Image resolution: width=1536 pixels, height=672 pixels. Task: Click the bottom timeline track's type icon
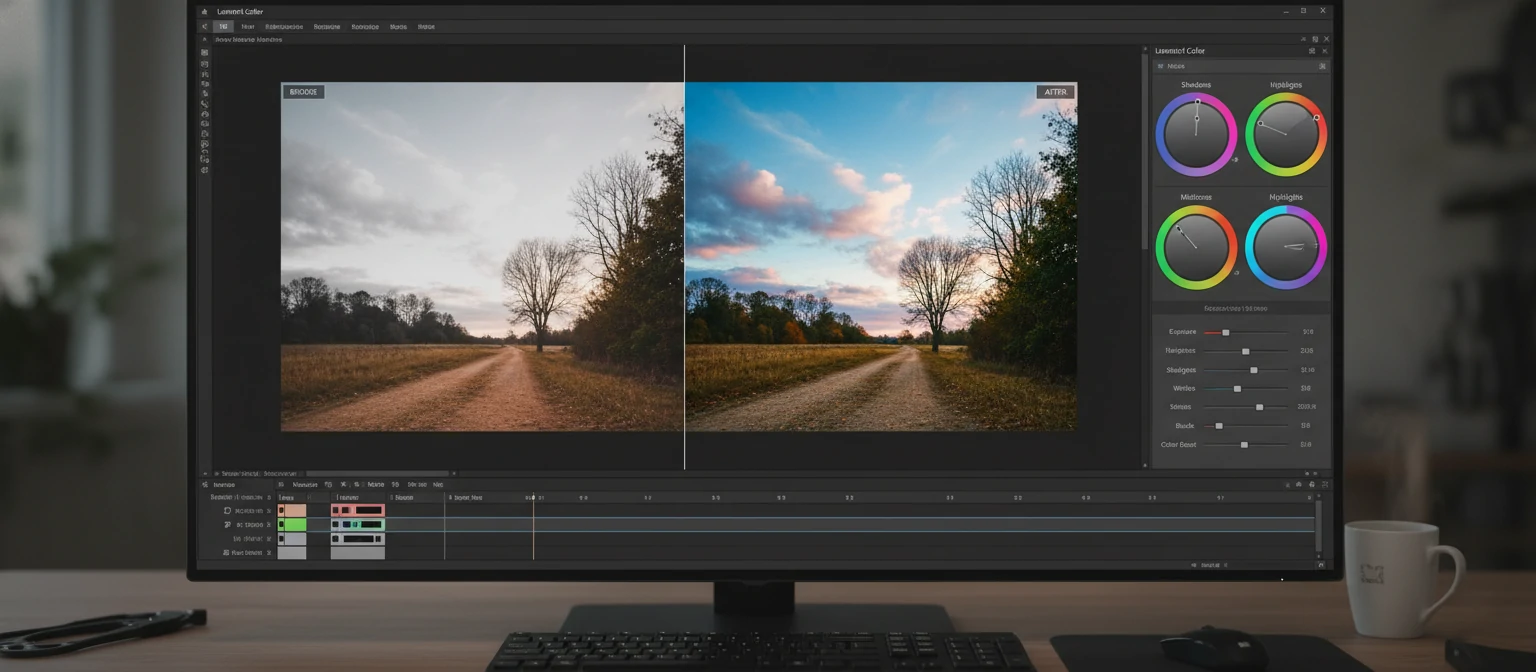227,552
